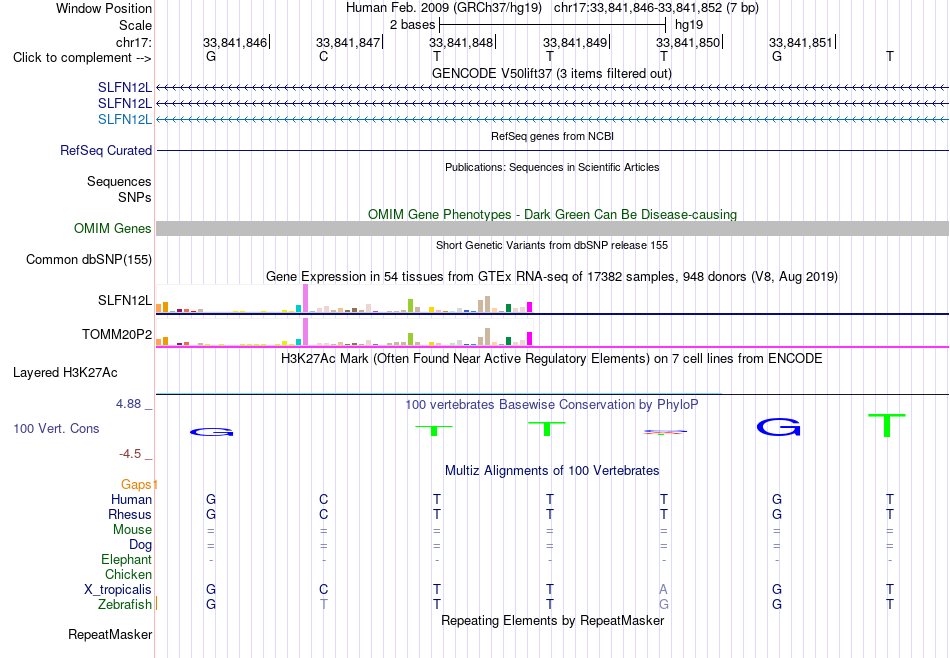Screen dimensions: 950x658
Task: Click the Zebrafish alignment row label
Action: pos(125,604)
